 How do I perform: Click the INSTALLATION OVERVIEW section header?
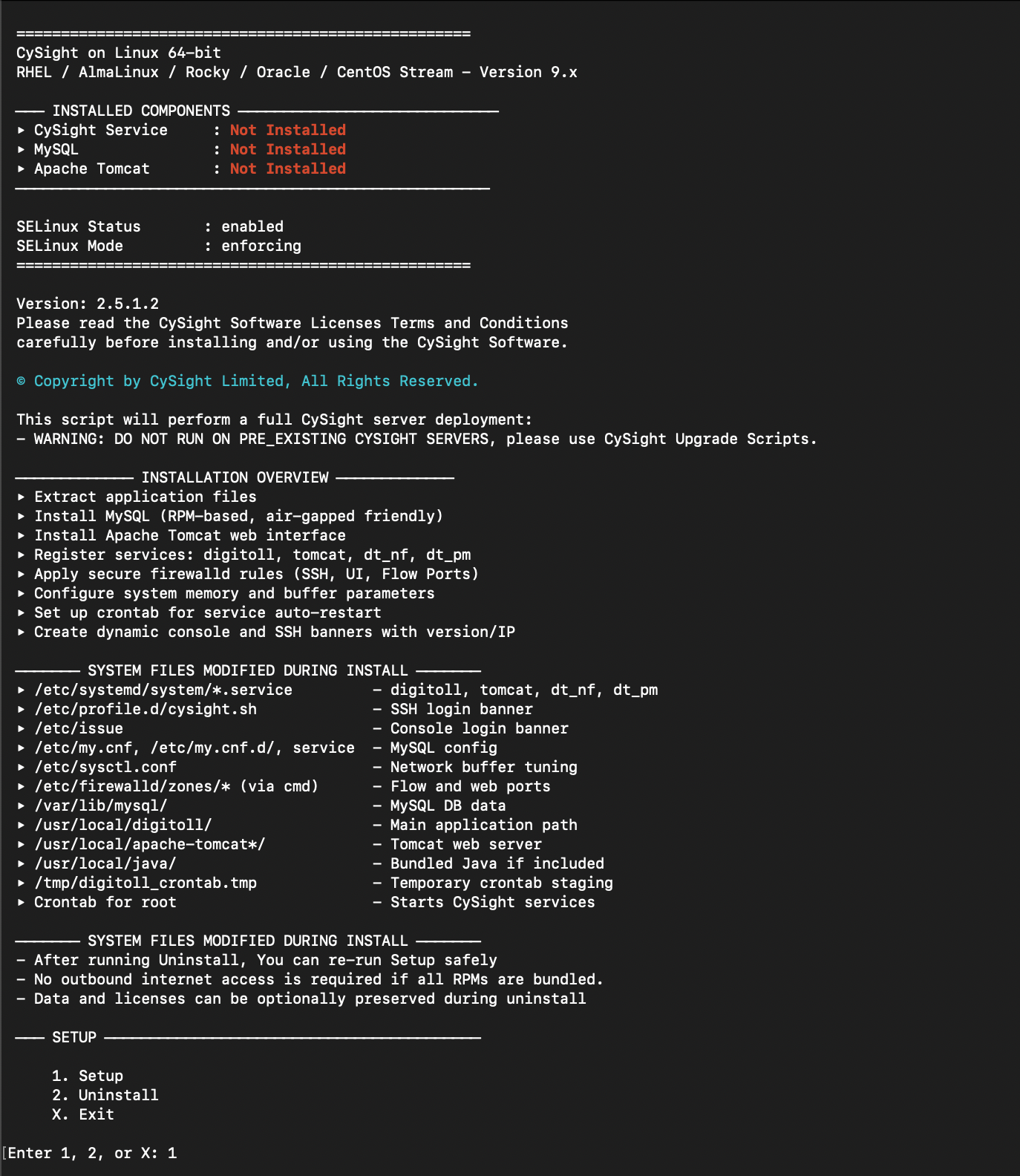235,477
